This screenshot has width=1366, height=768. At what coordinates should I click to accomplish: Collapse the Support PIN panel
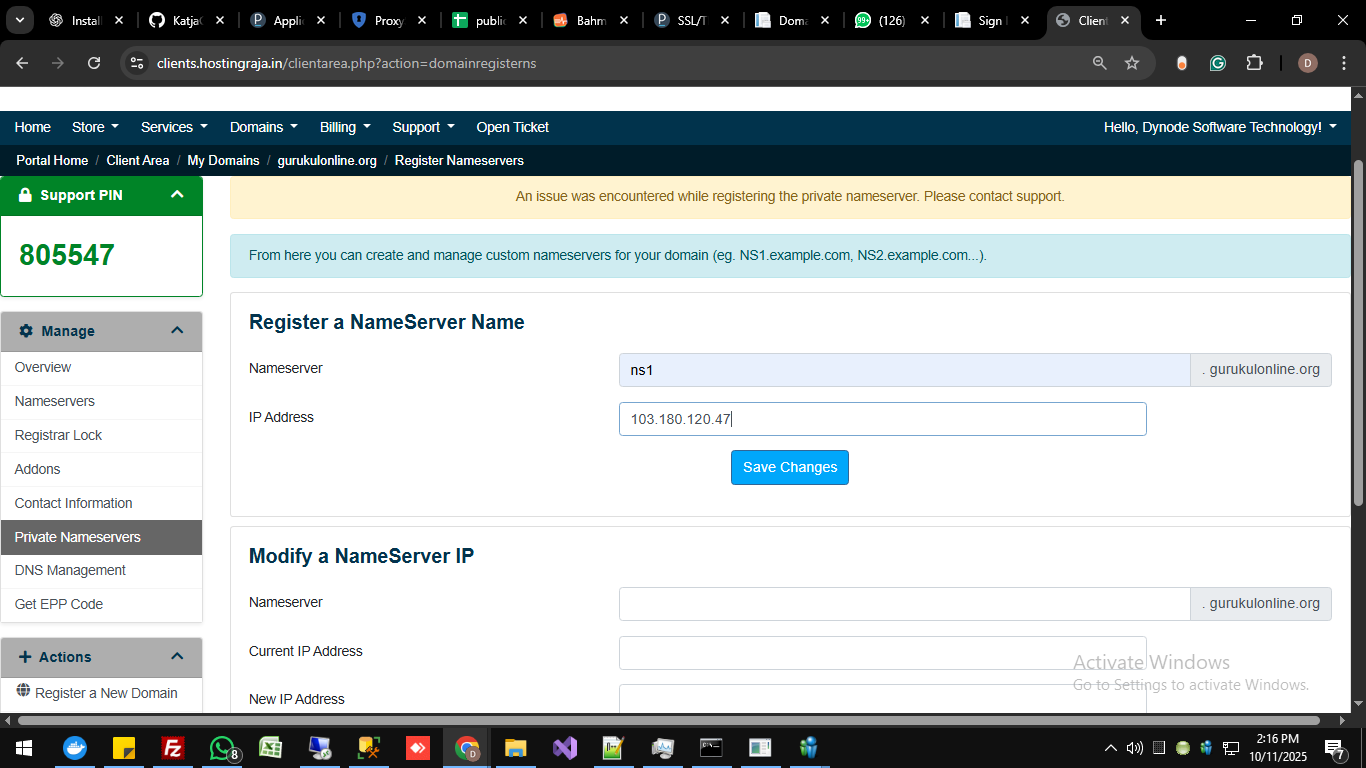coord(177,195)
